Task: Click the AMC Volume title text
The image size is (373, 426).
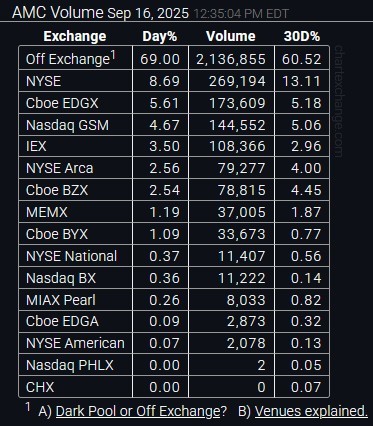Action: point(58,13)
